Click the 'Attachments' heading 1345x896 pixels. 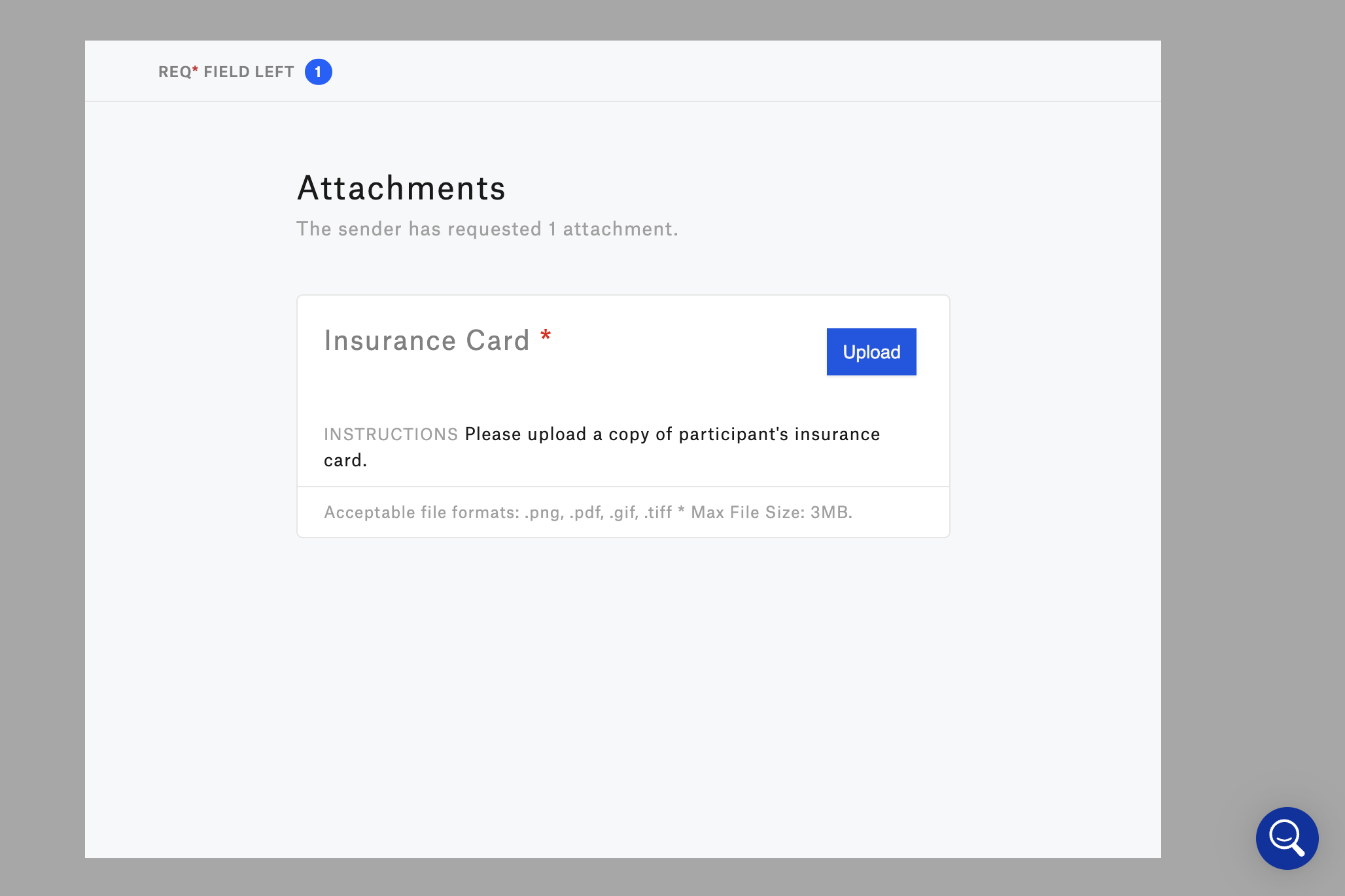402,188
